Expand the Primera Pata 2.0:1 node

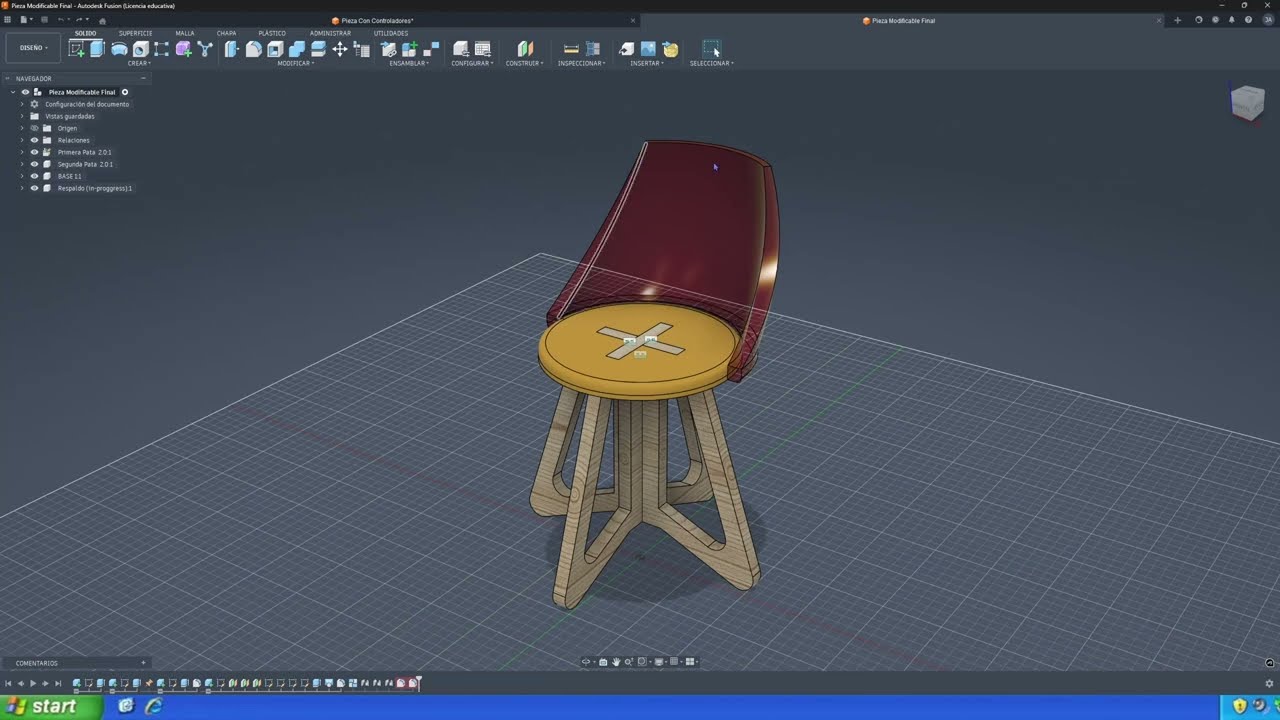click(x=22, y=152)
